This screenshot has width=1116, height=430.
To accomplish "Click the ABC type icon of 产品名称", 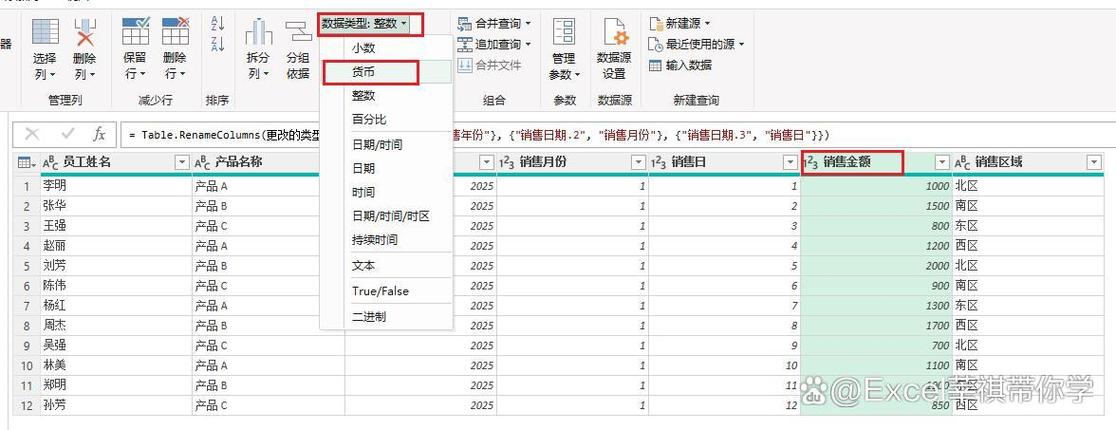I will tap(203, 163).
